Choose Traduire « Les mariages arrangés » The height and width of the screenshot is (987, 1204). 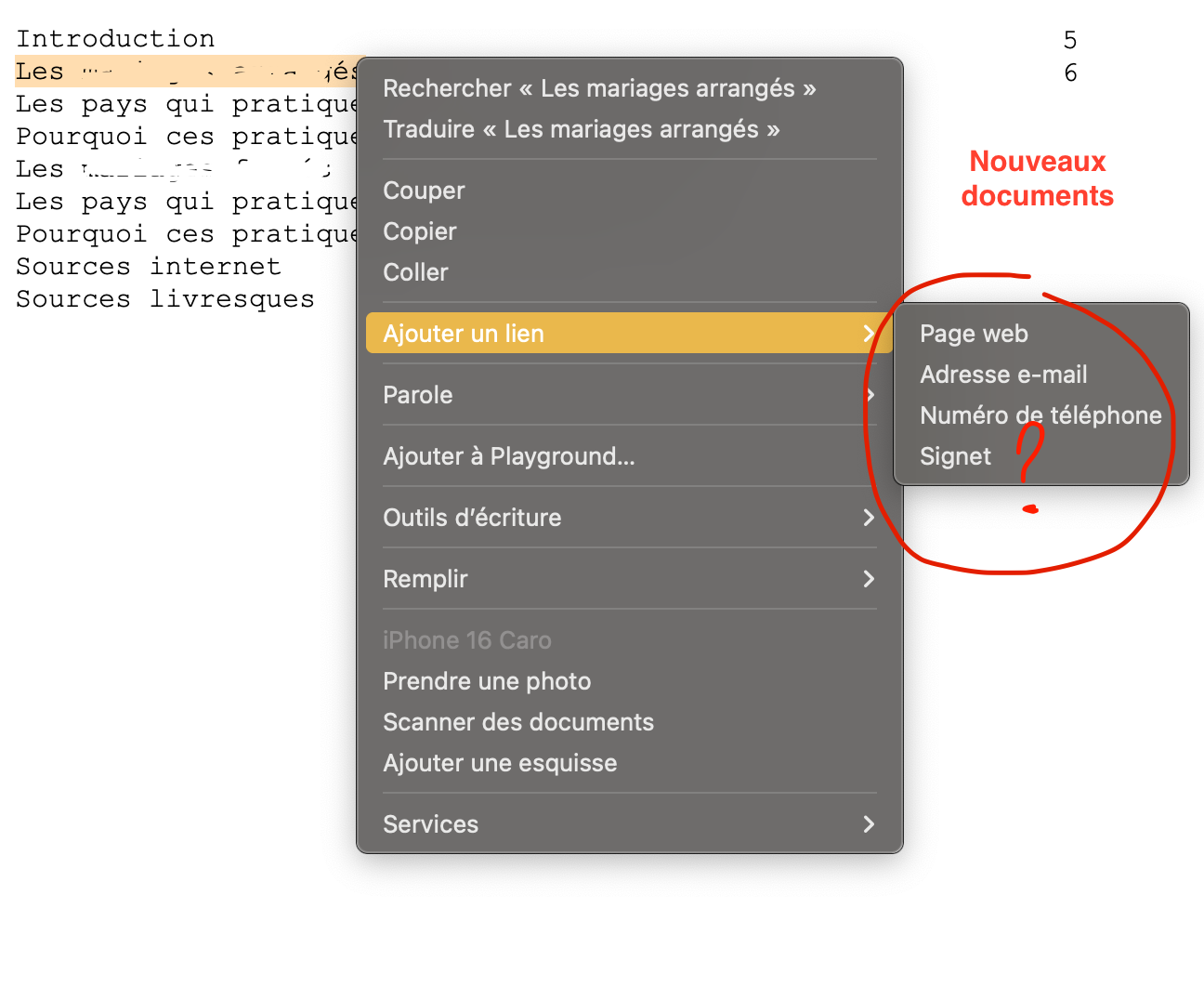pos(581,129)
